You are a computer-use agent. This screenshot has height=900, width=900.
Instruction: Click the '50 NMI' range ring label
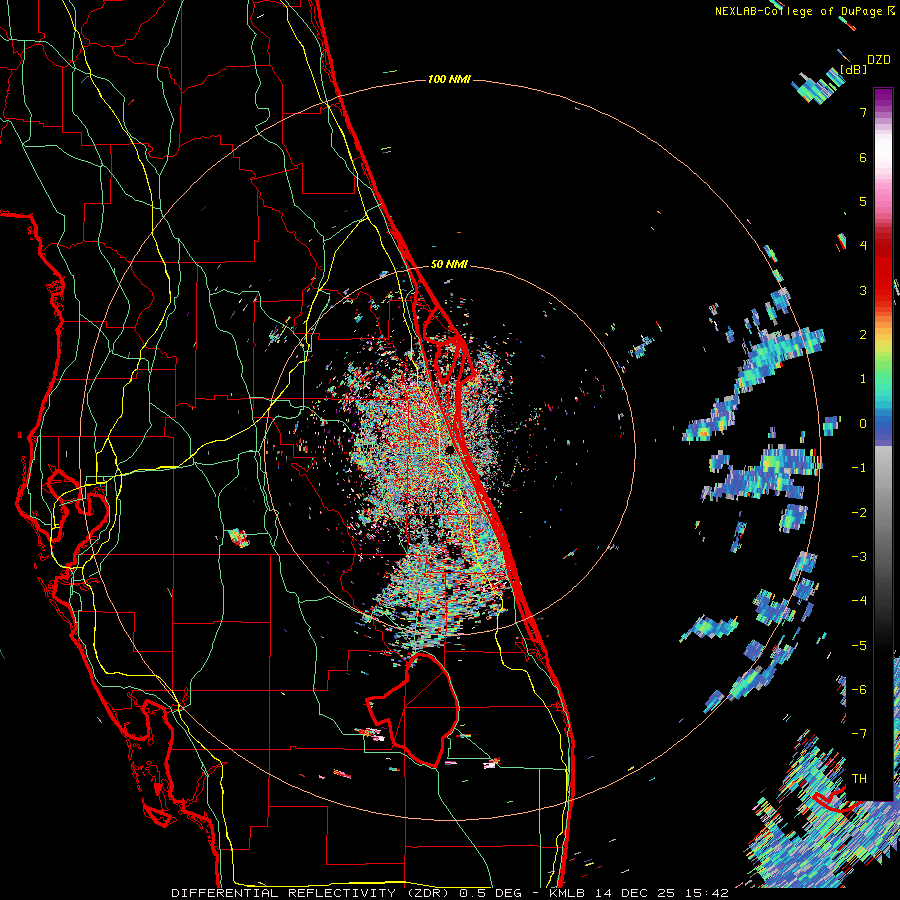pyautogui.click(x=449, y=264)
